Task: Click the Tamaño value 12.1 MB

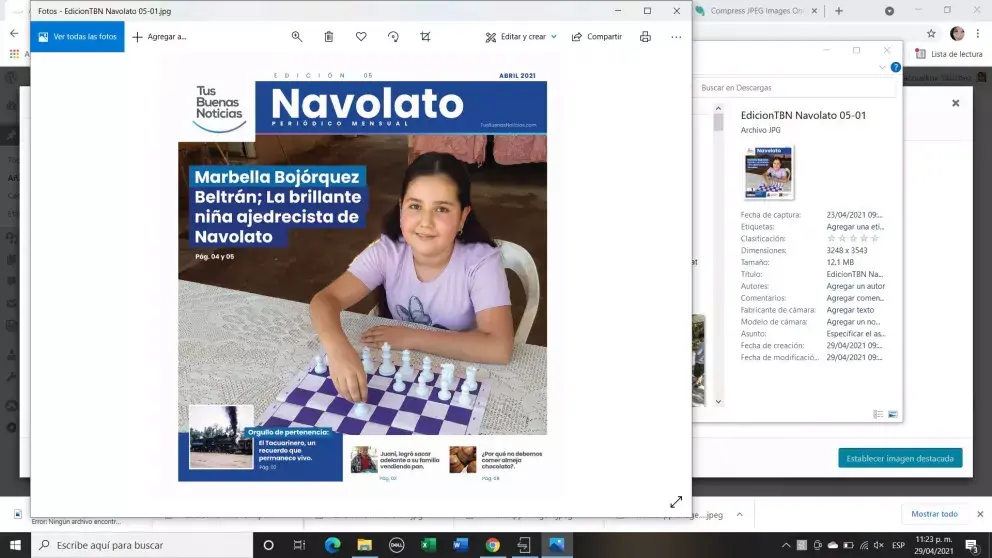Action: [x=840, y=263]
